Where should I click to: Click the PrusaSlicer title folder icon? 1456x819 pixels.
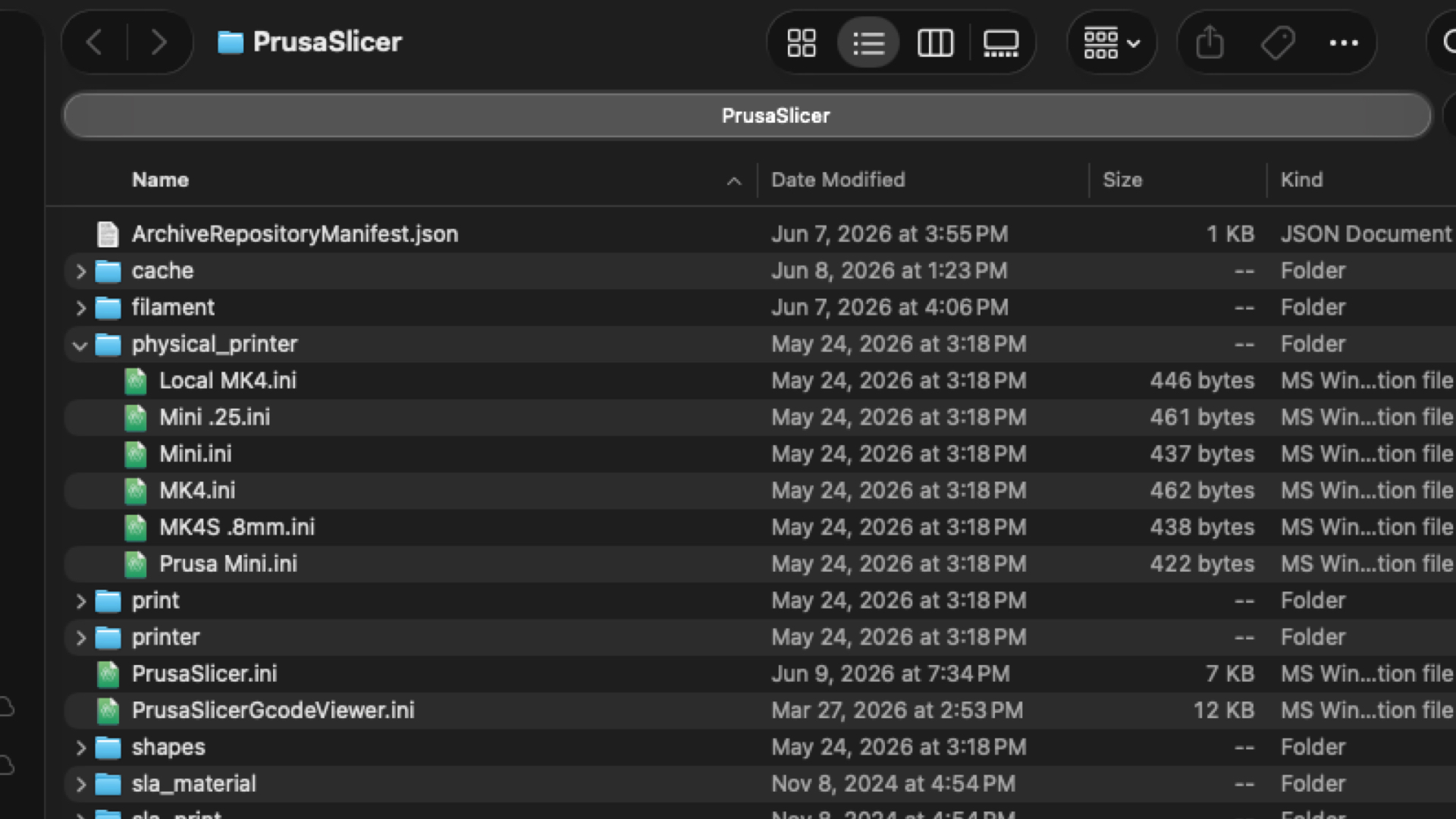[x=231, y=42]
